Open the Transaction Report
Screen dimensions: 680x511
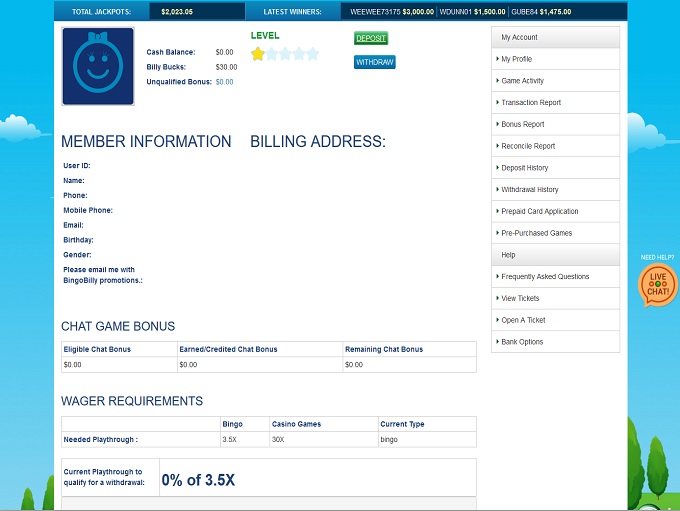(531, 103)
